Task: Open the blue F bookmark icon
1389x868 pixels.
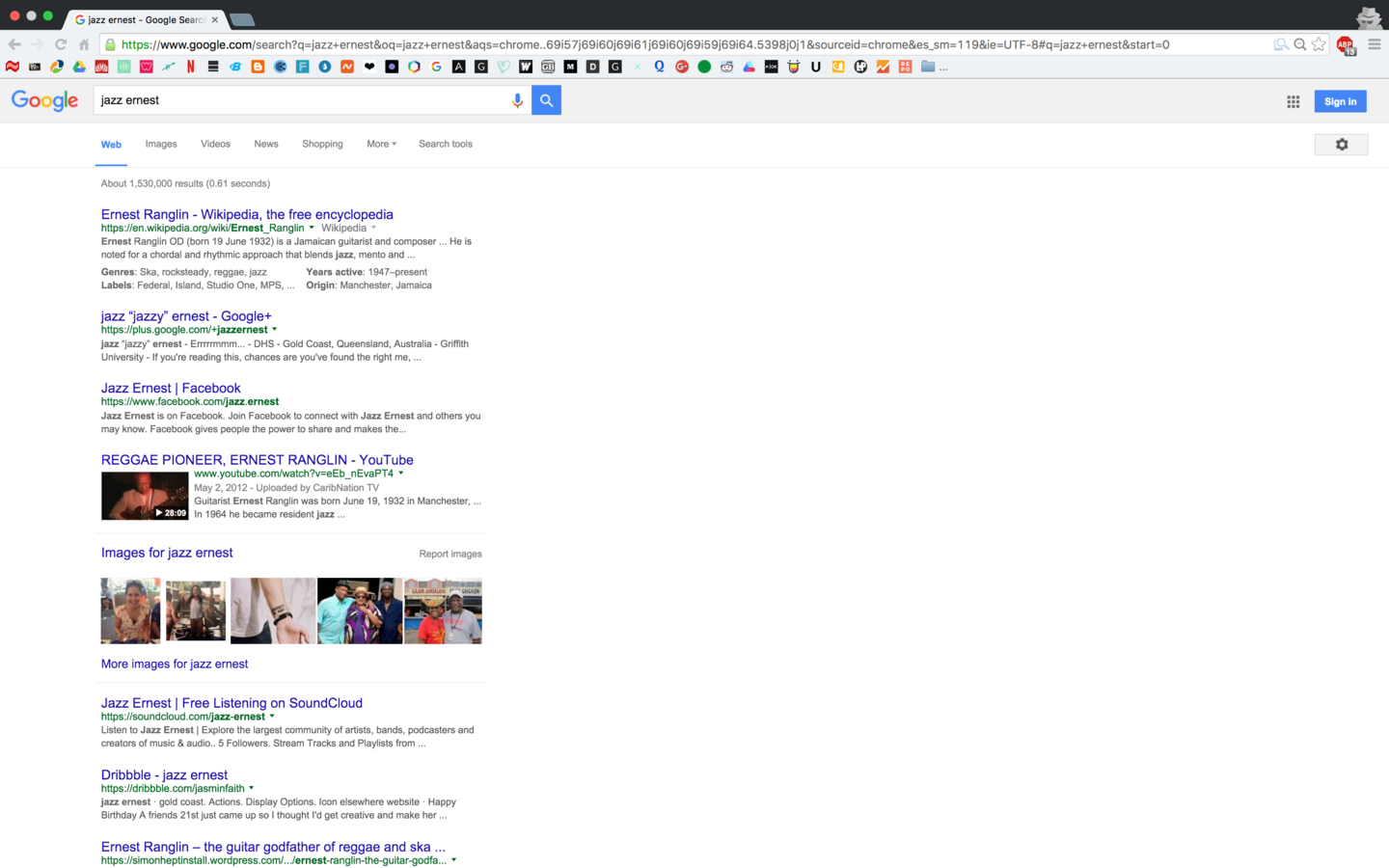Action: tap(302, 67)
